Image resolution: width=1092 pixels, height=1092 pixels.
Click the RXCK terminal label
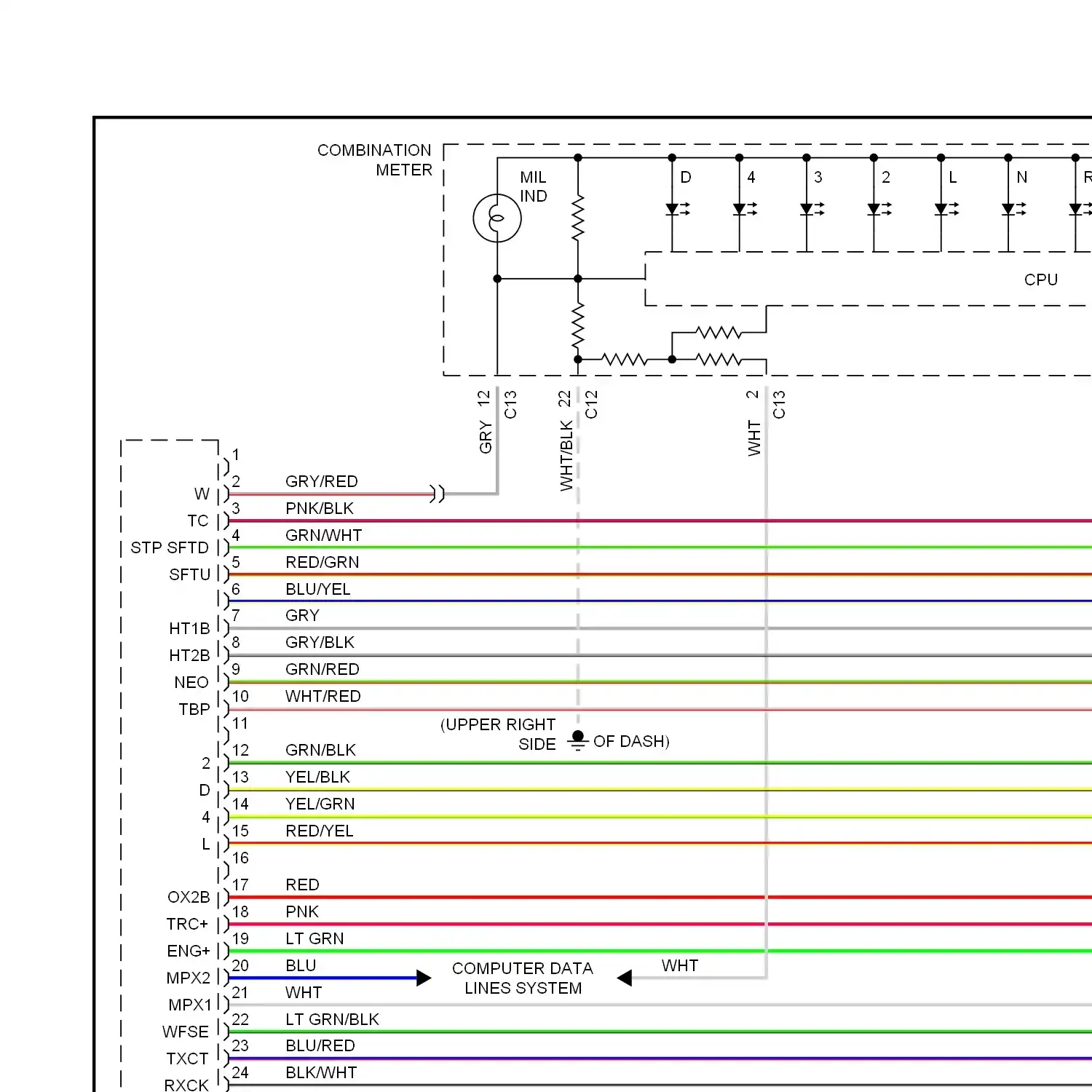[x=186, y=1085]
